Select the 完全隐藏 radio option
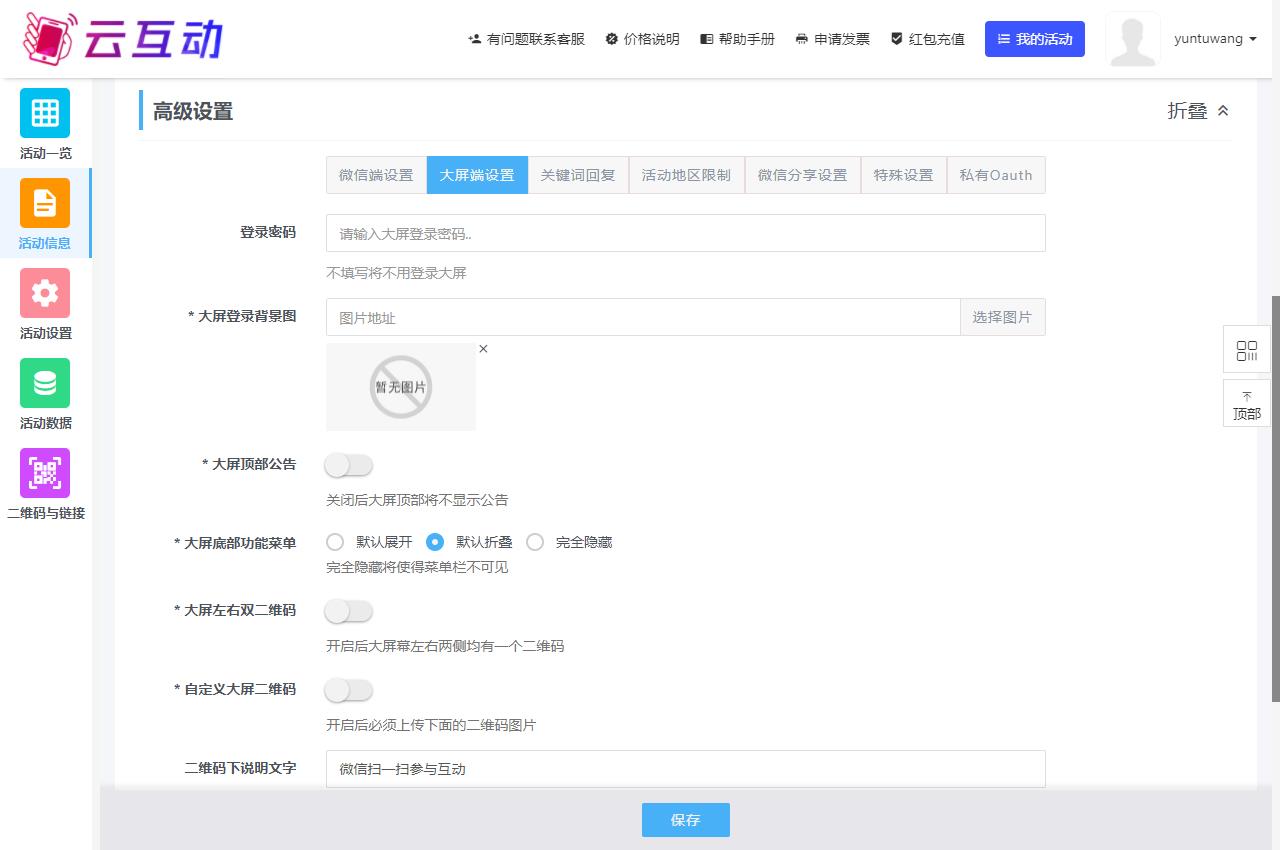 coord(535,542)
